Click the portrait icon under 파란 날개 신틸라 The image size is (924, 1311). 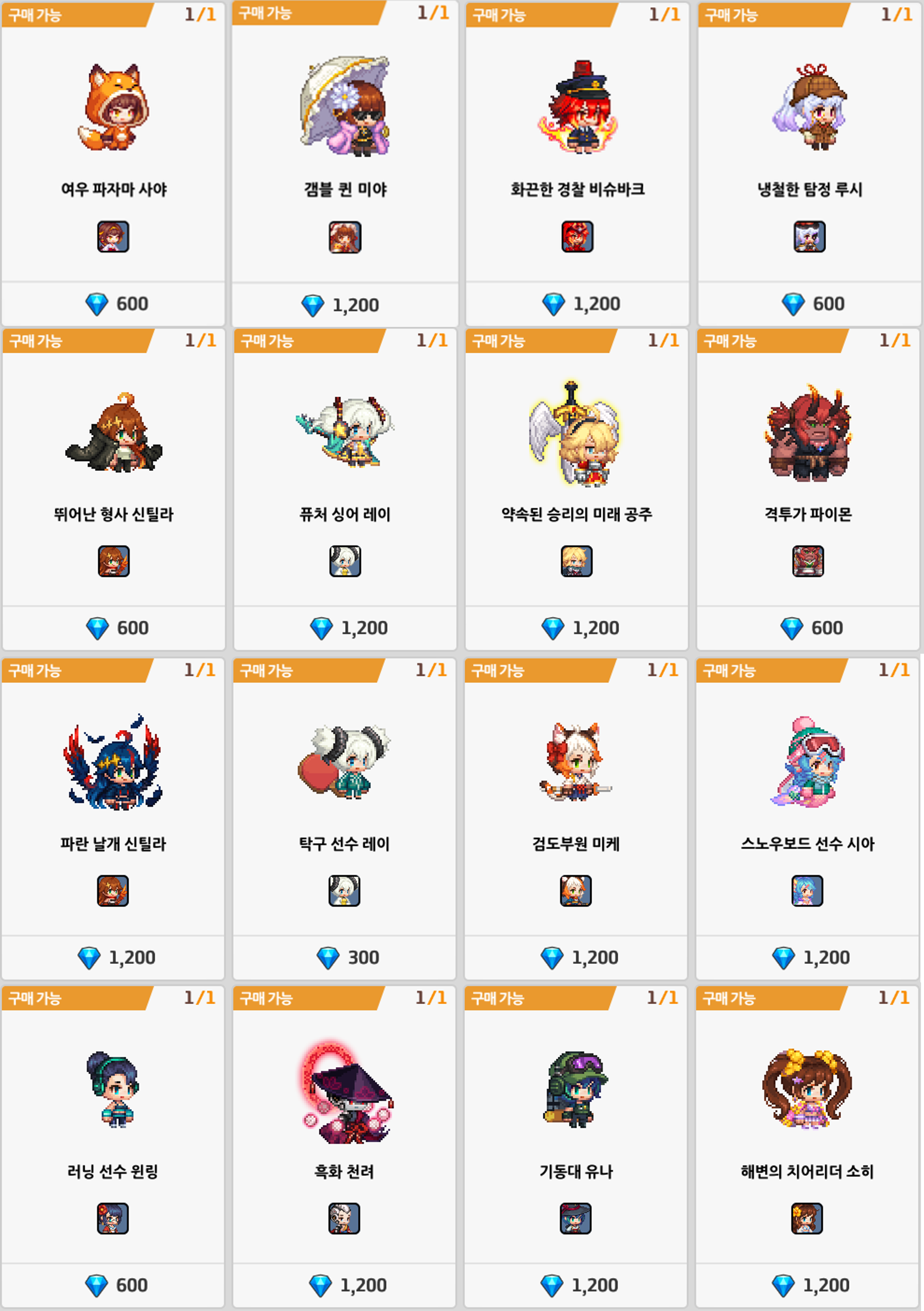coord(113,891)
